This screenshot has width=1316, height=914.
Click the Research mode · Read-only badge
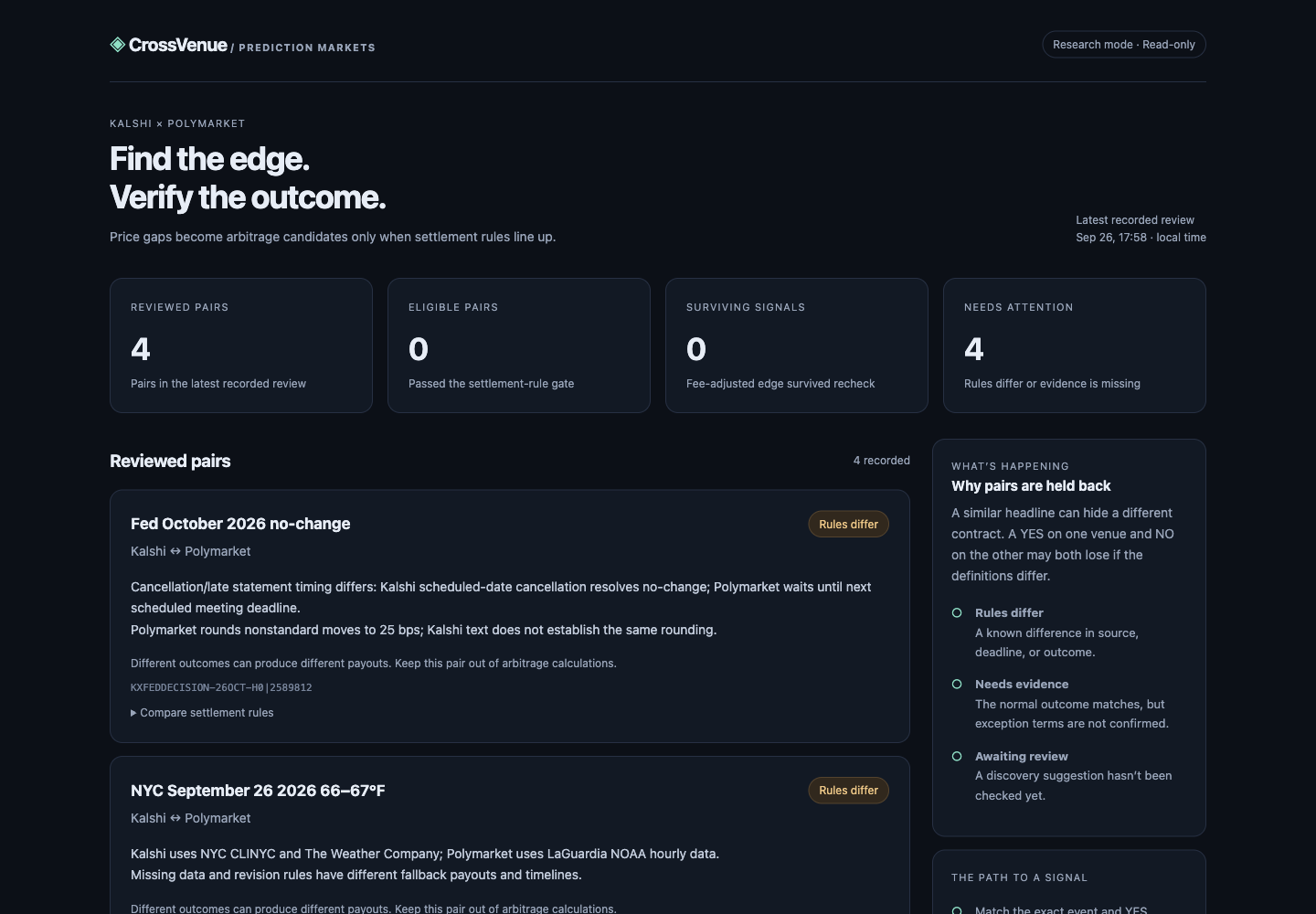point(1124,45)
